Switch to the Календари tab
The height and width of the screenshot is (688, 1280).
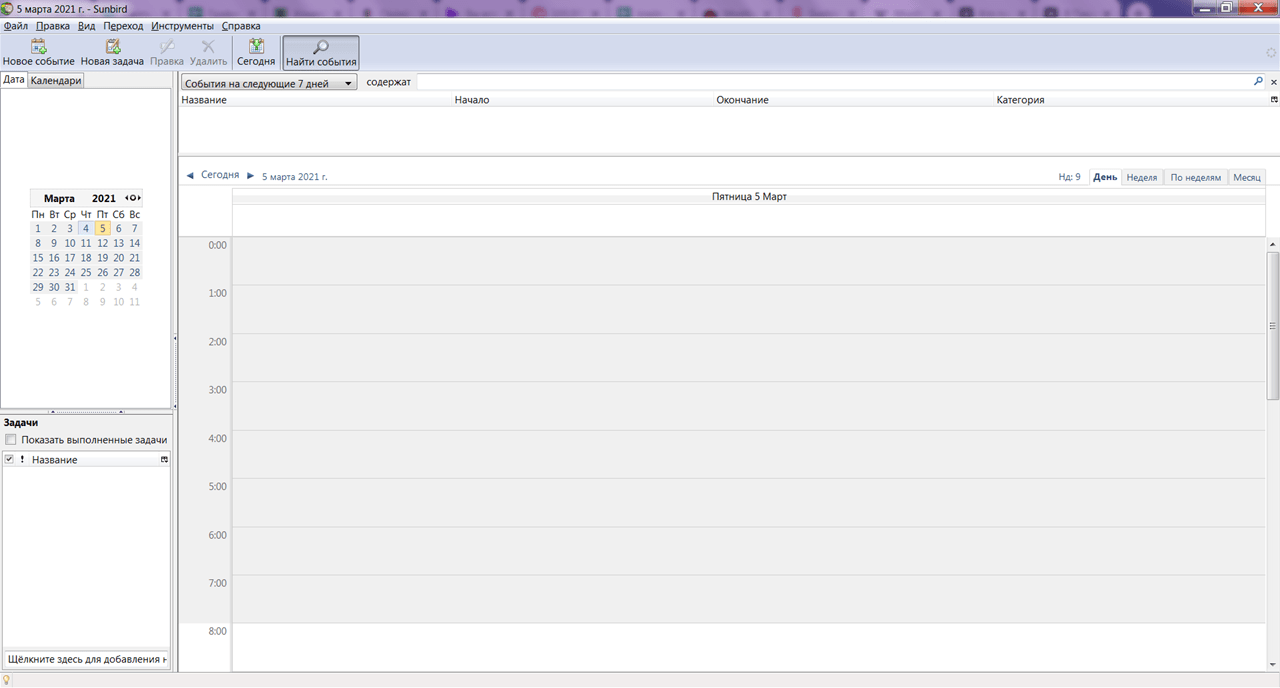(x=56, y=81)
